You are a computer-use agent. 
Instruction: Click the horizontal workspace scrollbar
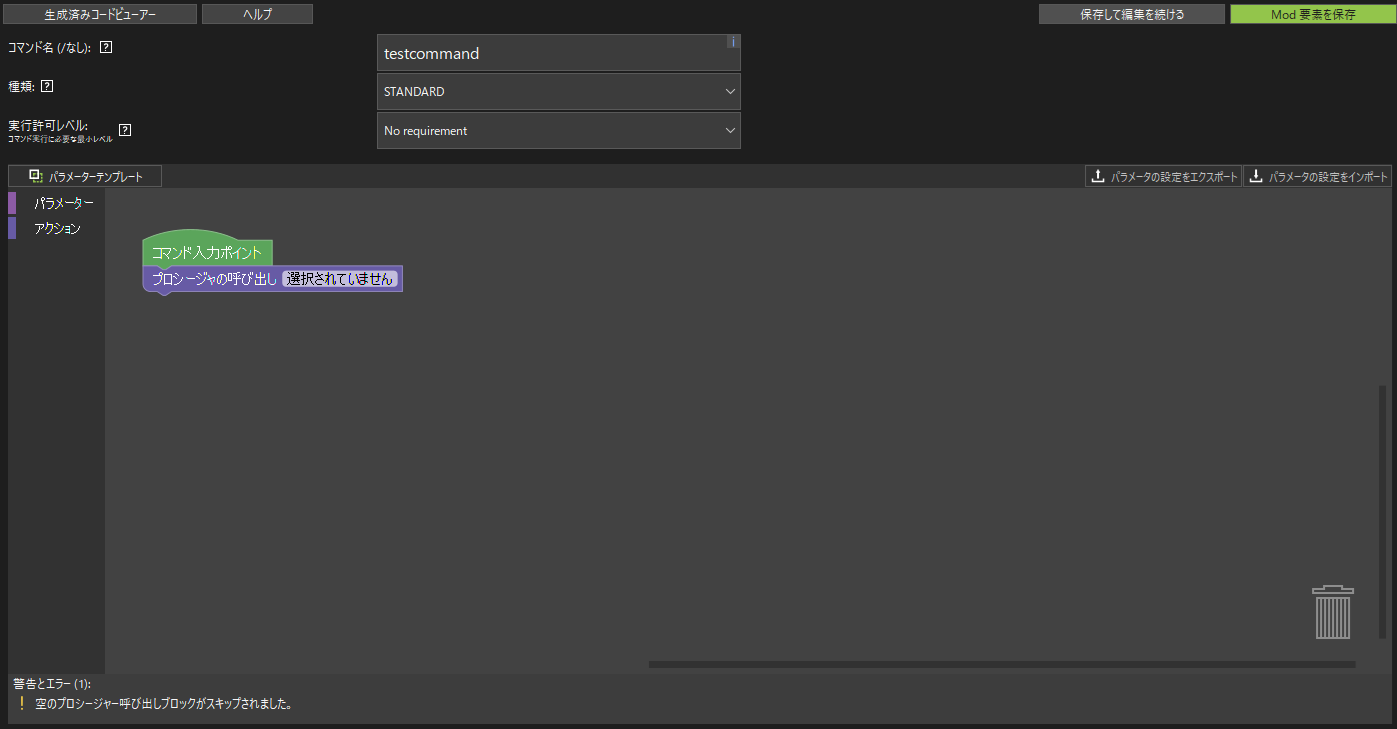[x=1001, y=664]
